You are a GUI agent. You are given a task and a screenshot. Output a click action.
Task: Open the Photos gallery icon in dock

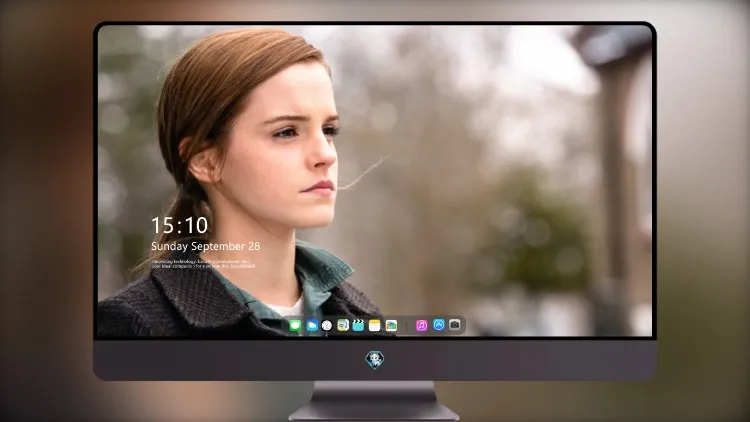(391, 325)
